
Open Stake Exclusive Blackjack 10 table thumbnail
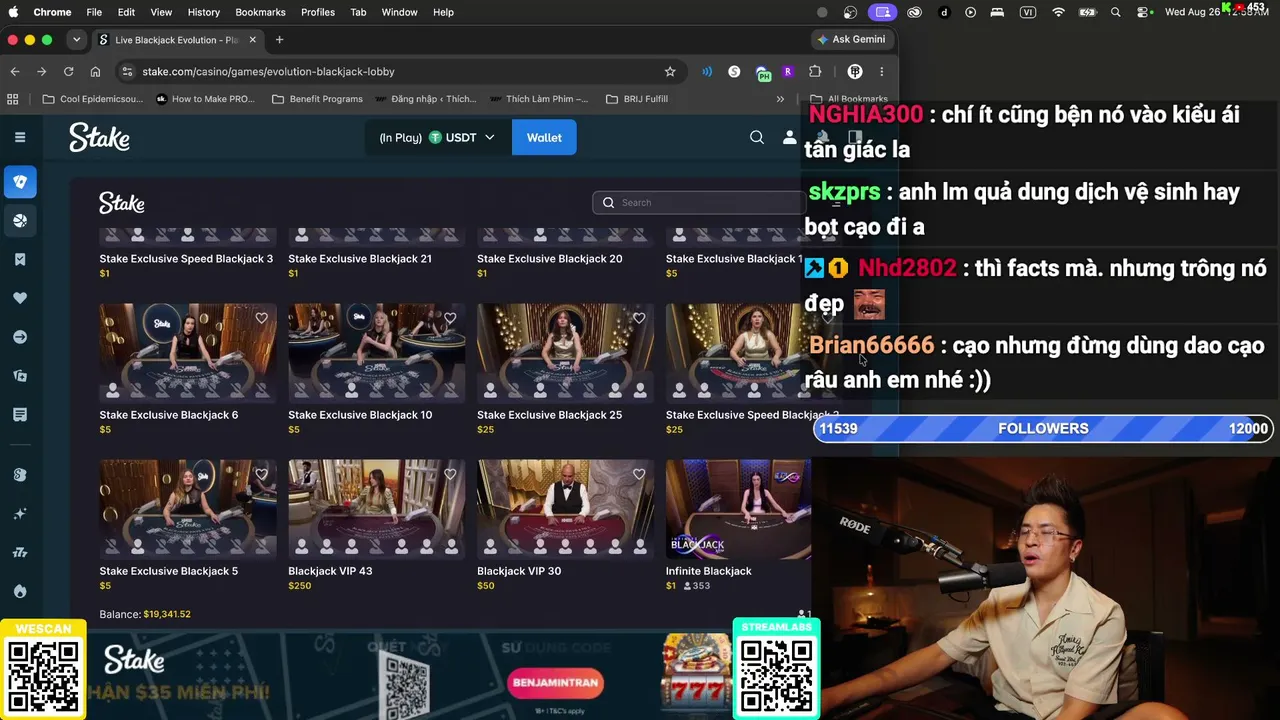pyautogui.click(x=377, y=351)
